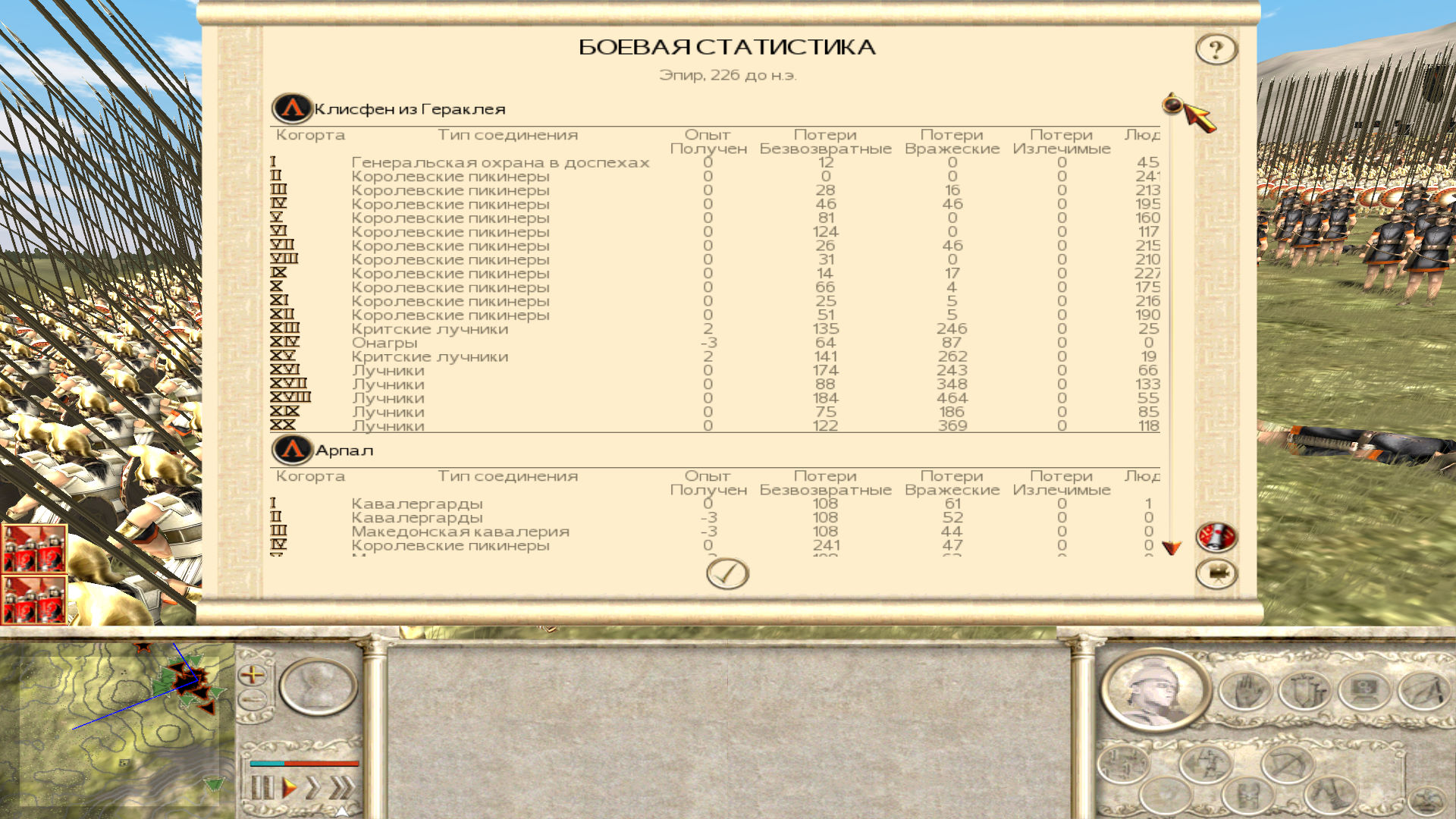Click the halt hand icon
Screen dimensions: 1456x819
[x=1244, y=691]
